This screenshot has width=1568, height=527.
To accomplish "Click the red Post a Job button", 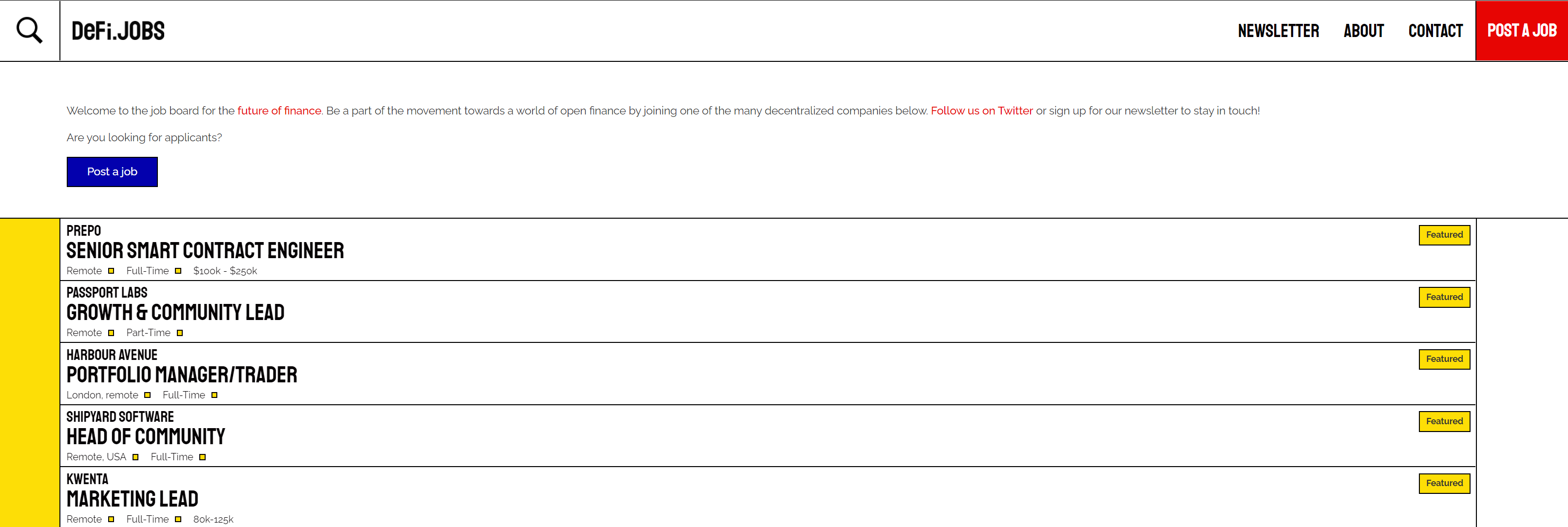I will 1522,30.
